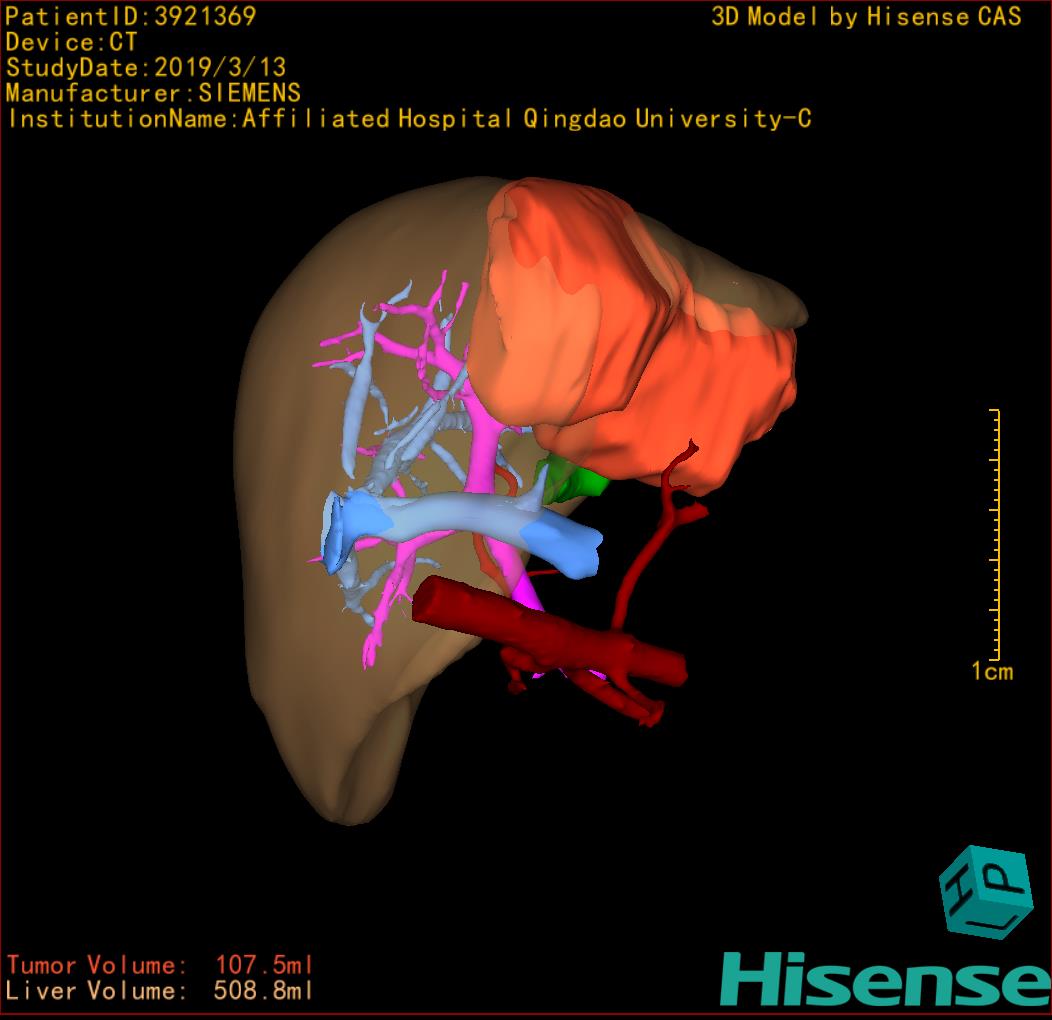This screenshot has height=1020, width=1052.
Task: Click the light blue portal vein trunk
Action: [463, 523]
